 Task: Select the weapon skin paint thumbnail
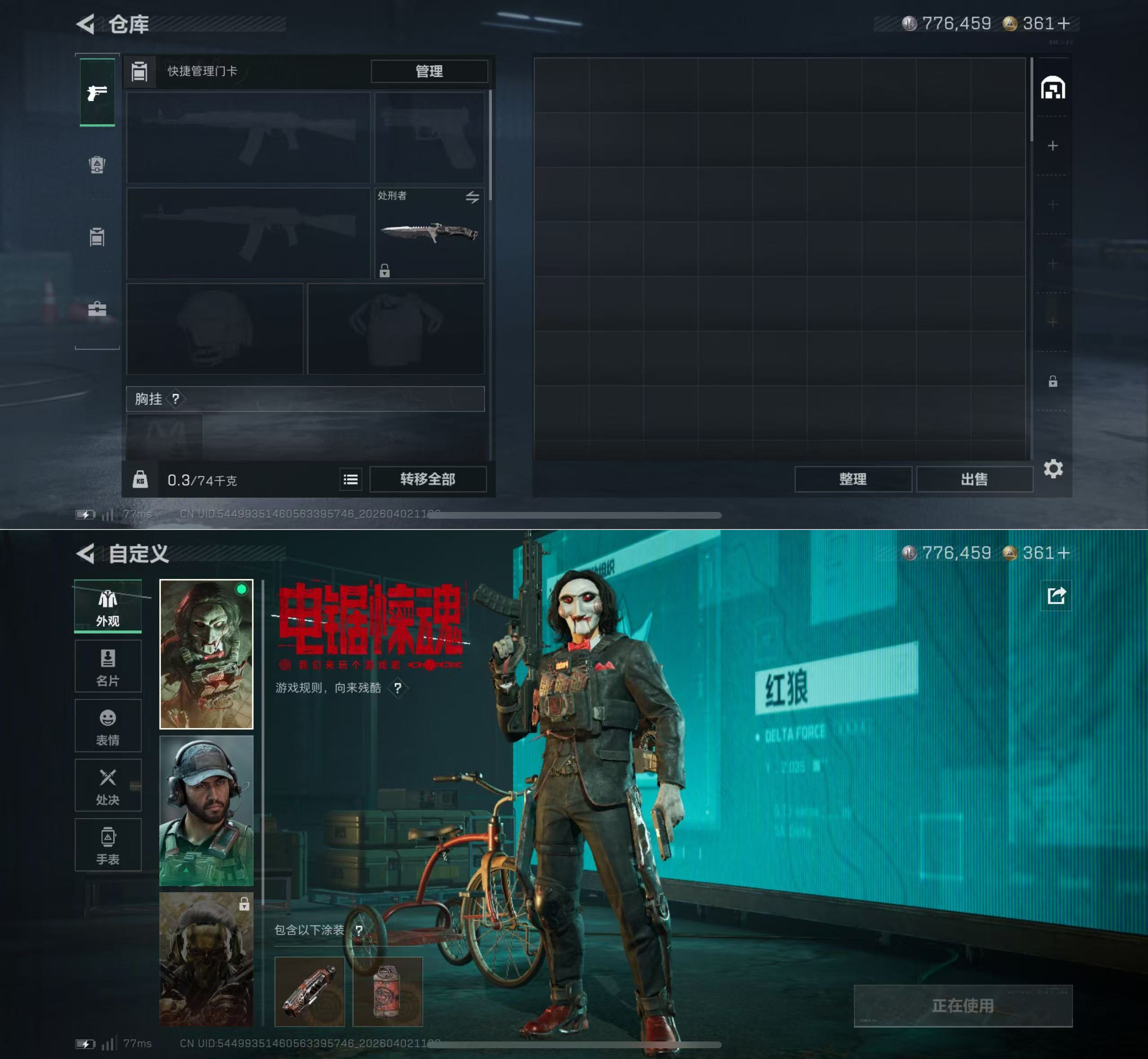309,992
